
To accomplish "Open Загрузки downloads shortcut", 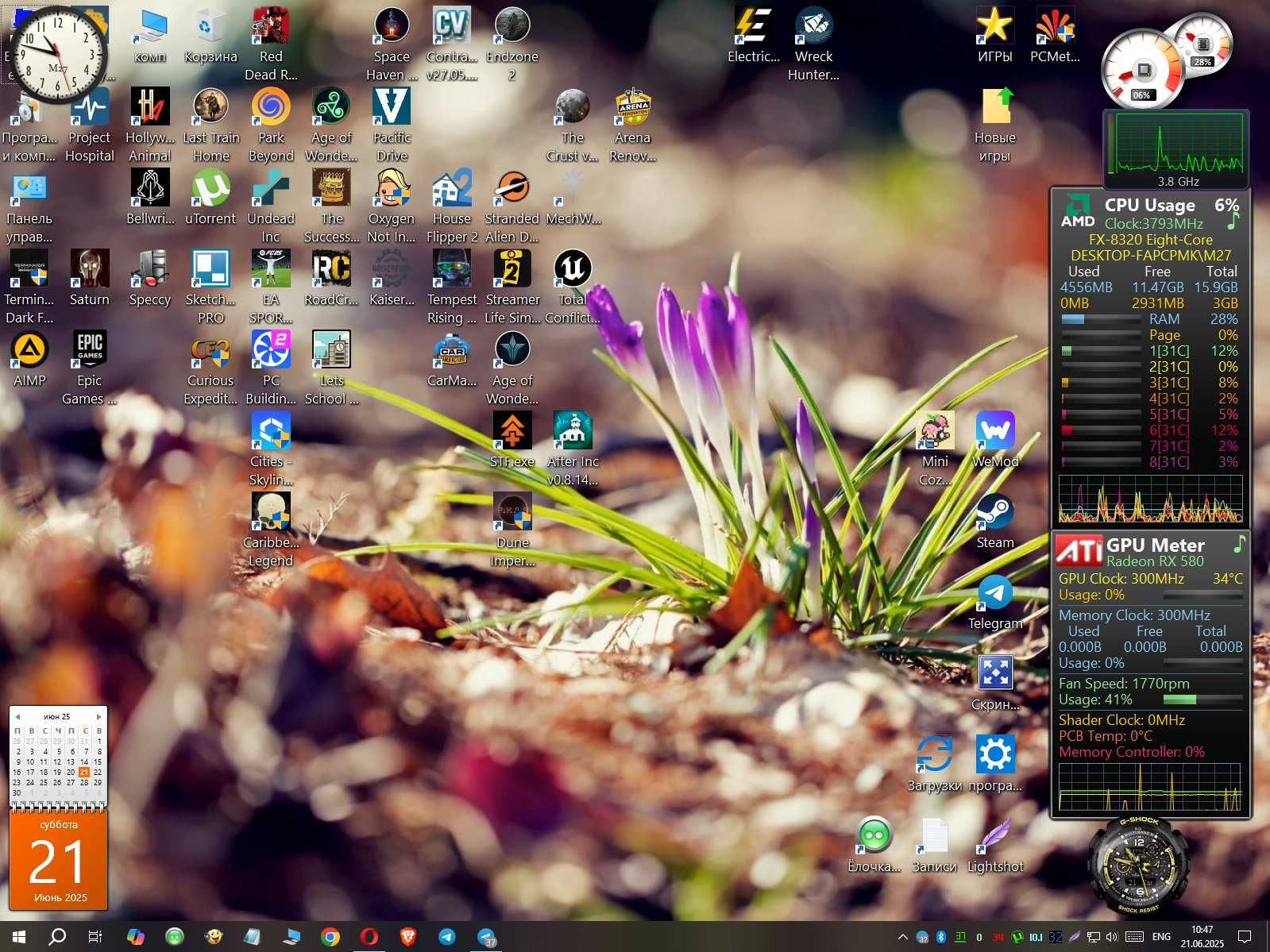I will coord(935,765).
